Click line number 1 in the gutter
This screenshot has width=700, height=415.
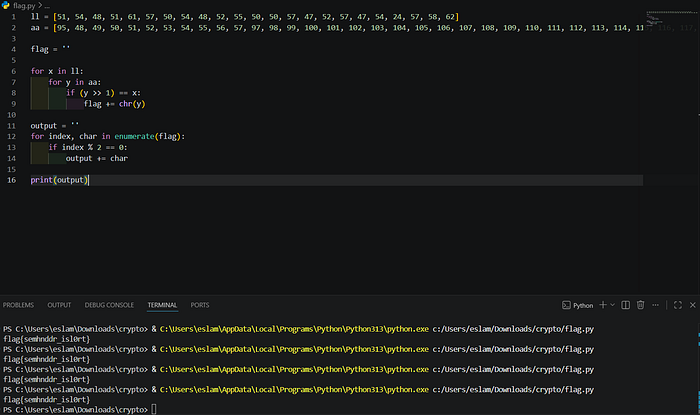click(14, 17)
